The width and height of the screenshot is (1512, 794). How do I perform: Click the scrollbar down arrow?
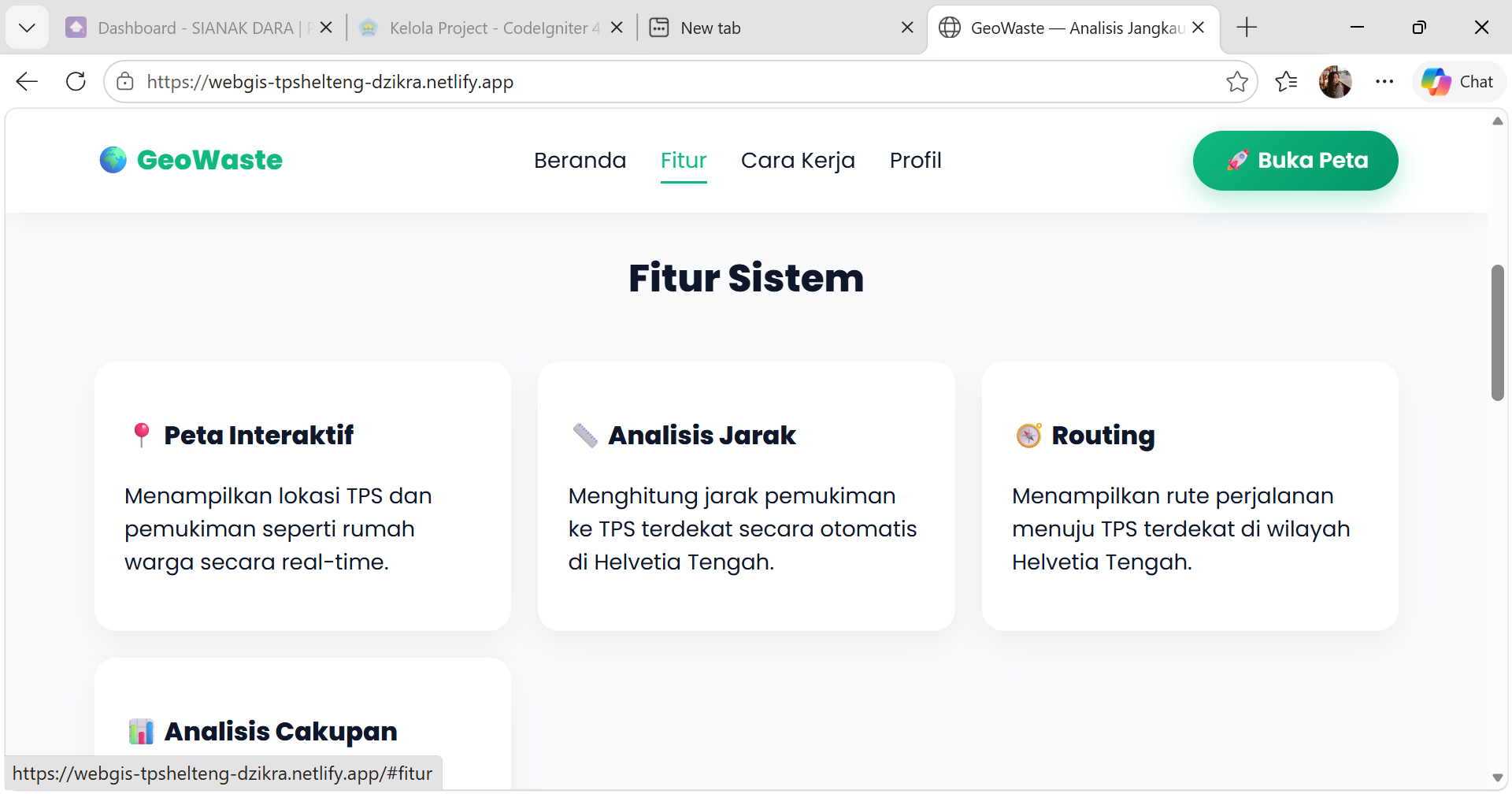coord(1497,778)
